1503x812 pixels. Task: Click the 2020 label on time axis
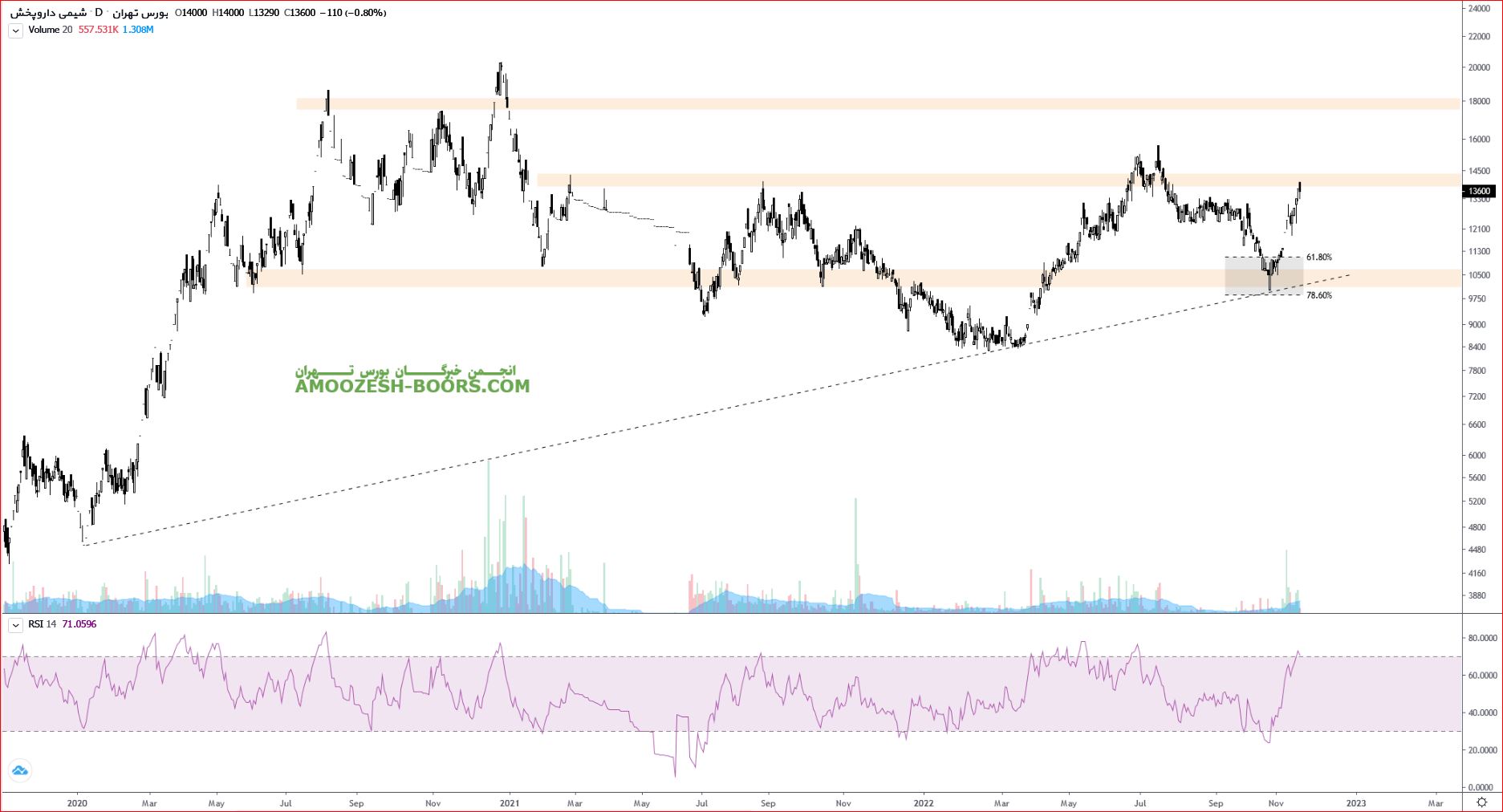[x=77, y=802]
